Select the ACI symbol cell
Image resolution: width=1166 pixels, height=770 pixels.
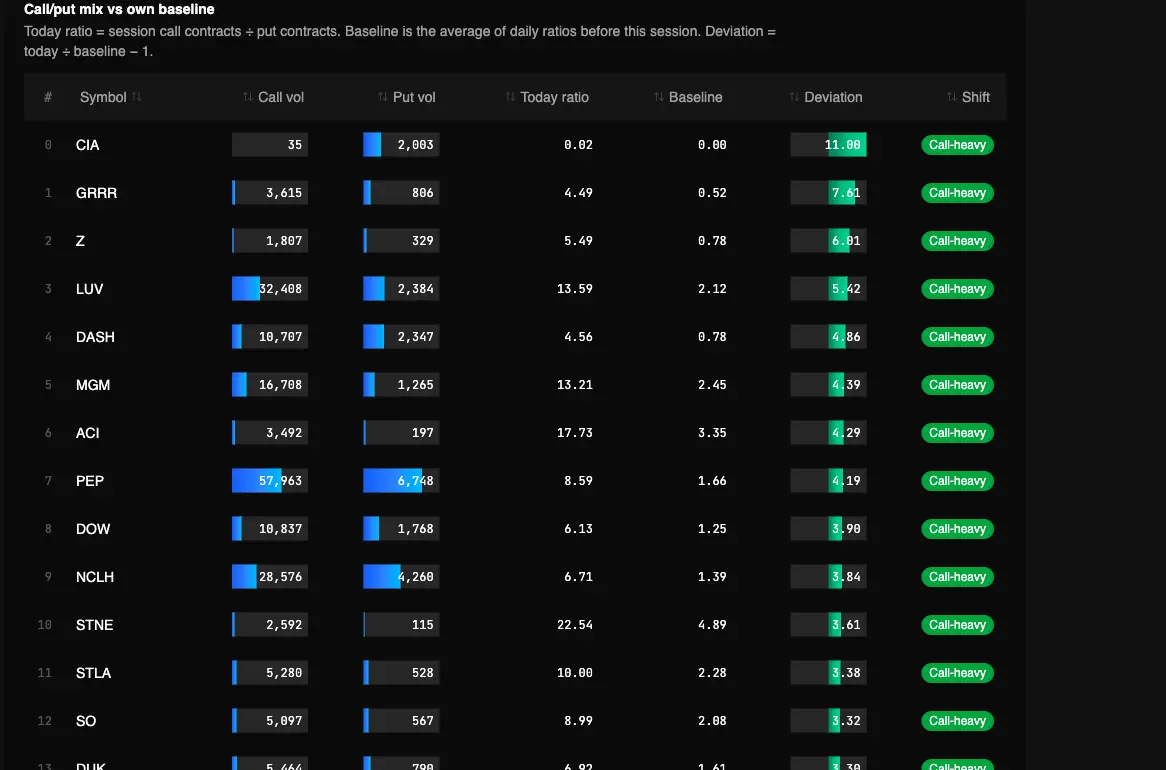(88, 433)
